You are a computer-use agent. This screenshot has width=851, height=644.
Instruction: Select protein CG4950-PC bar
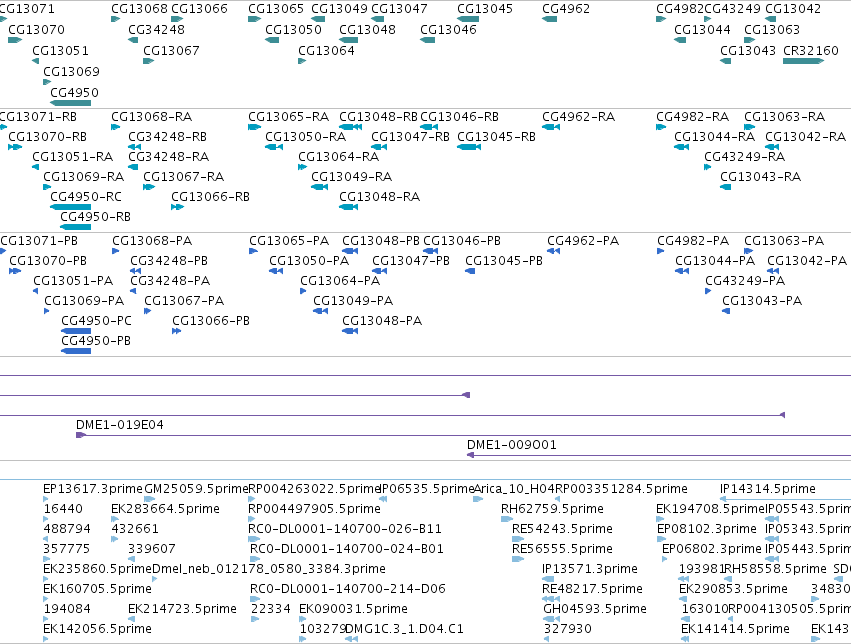(x=76, y=331)
